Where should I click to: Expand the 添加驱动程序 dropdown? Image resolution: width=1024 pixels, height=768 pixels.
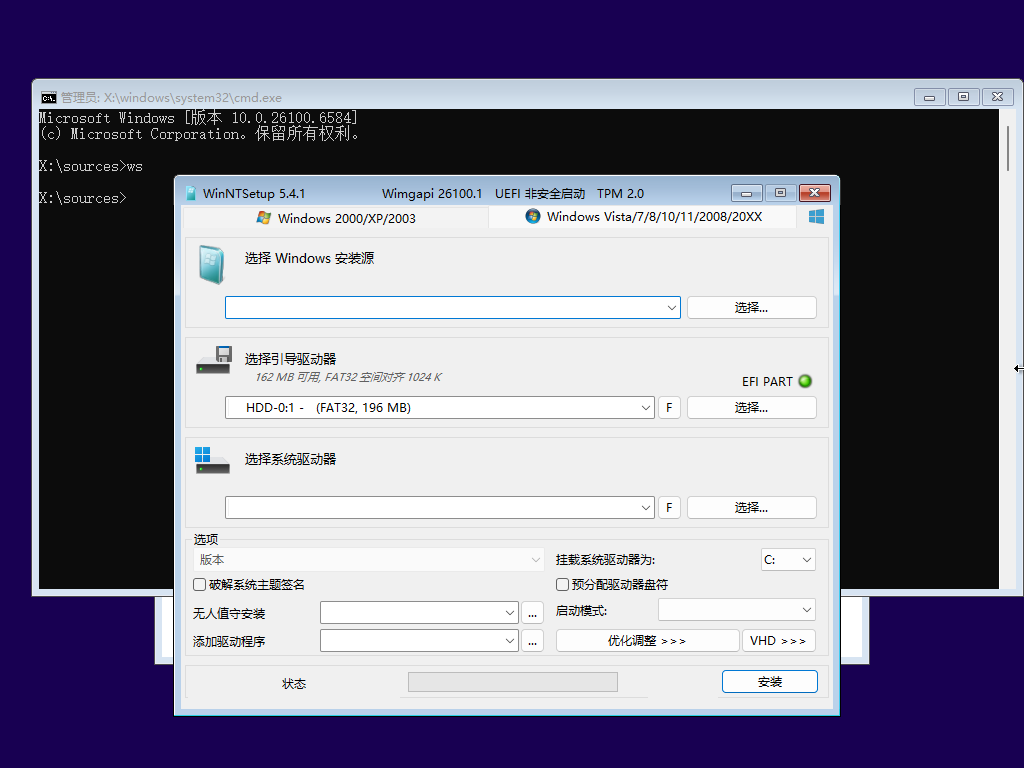510,641
